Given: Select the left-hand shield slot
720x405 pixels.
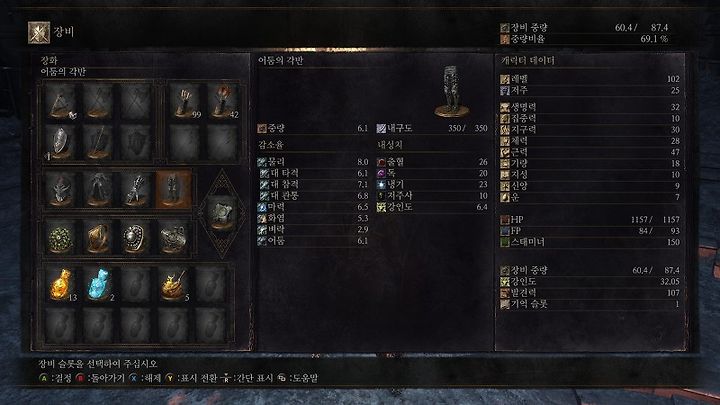Looking at the screenshot, I should coord(61,142).
